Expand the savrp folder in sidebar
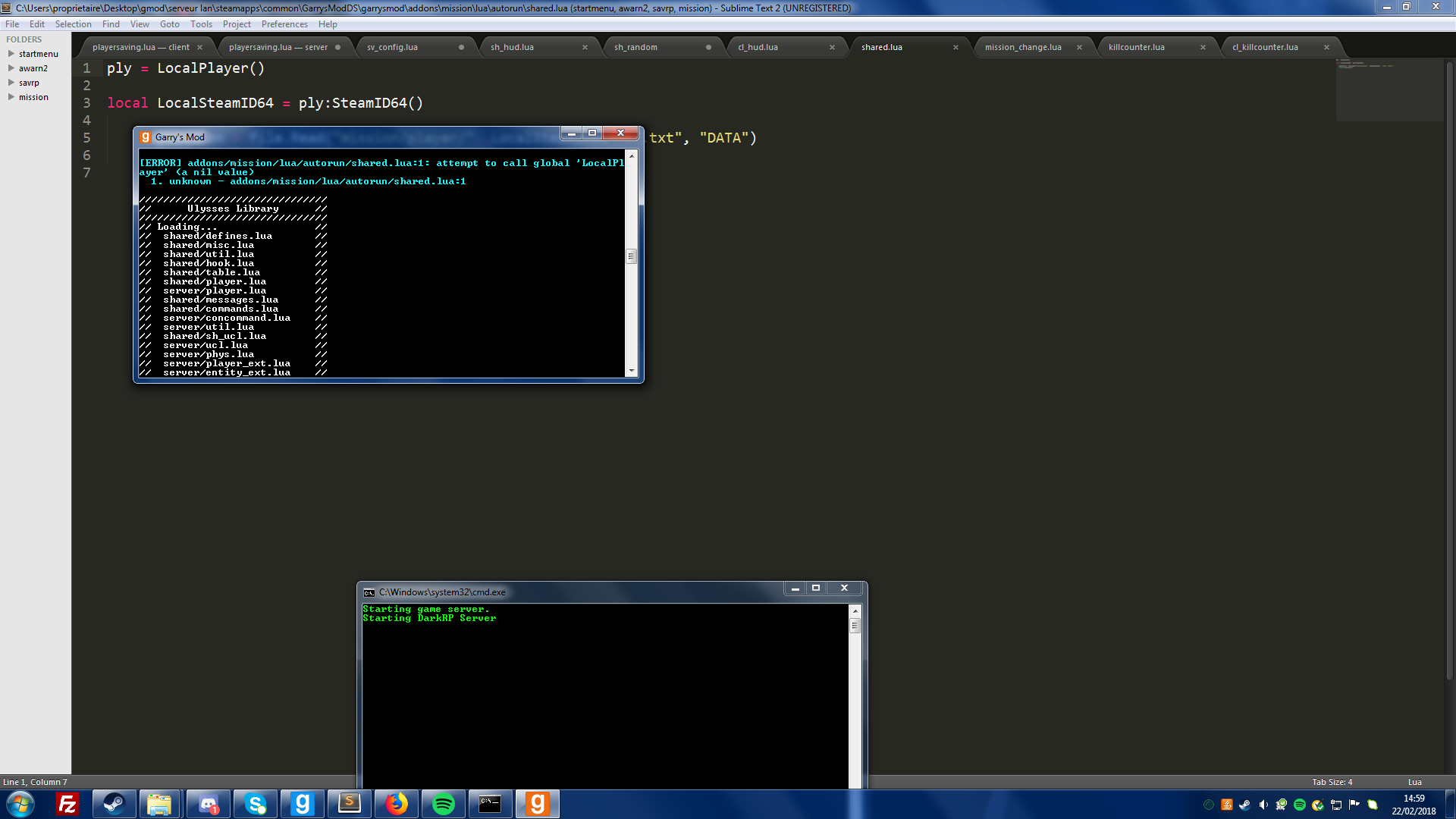The width and height of the screenshot is (1456, 819). [11, 83]
